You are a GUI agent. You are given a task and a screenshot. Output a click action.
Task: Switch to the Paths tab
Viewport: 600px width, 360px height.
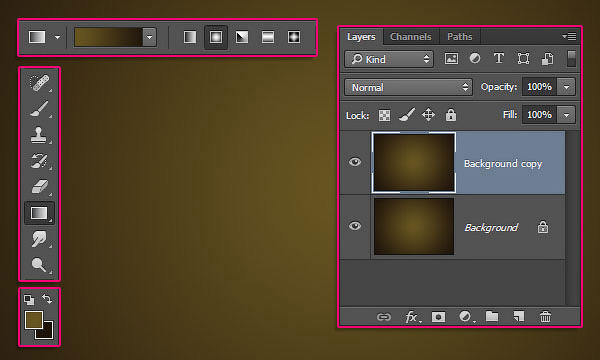click(460, 37)
